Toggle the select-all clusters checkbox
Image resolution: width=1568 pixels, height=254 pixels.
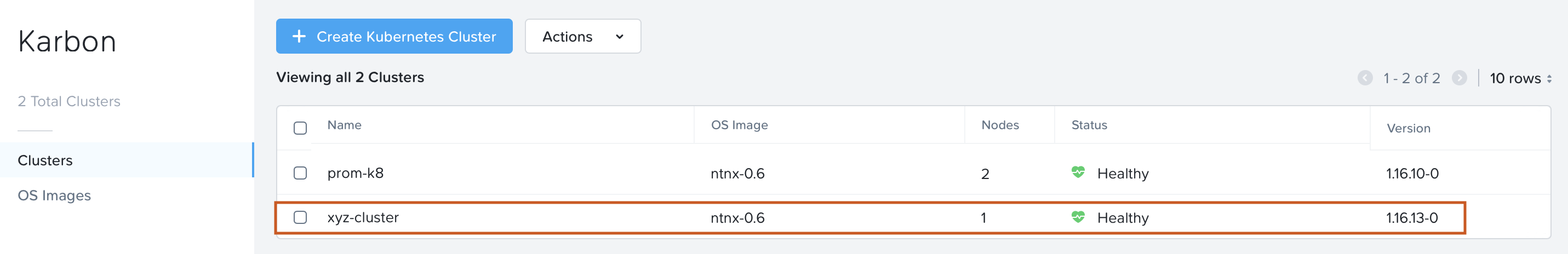[300, 128]
